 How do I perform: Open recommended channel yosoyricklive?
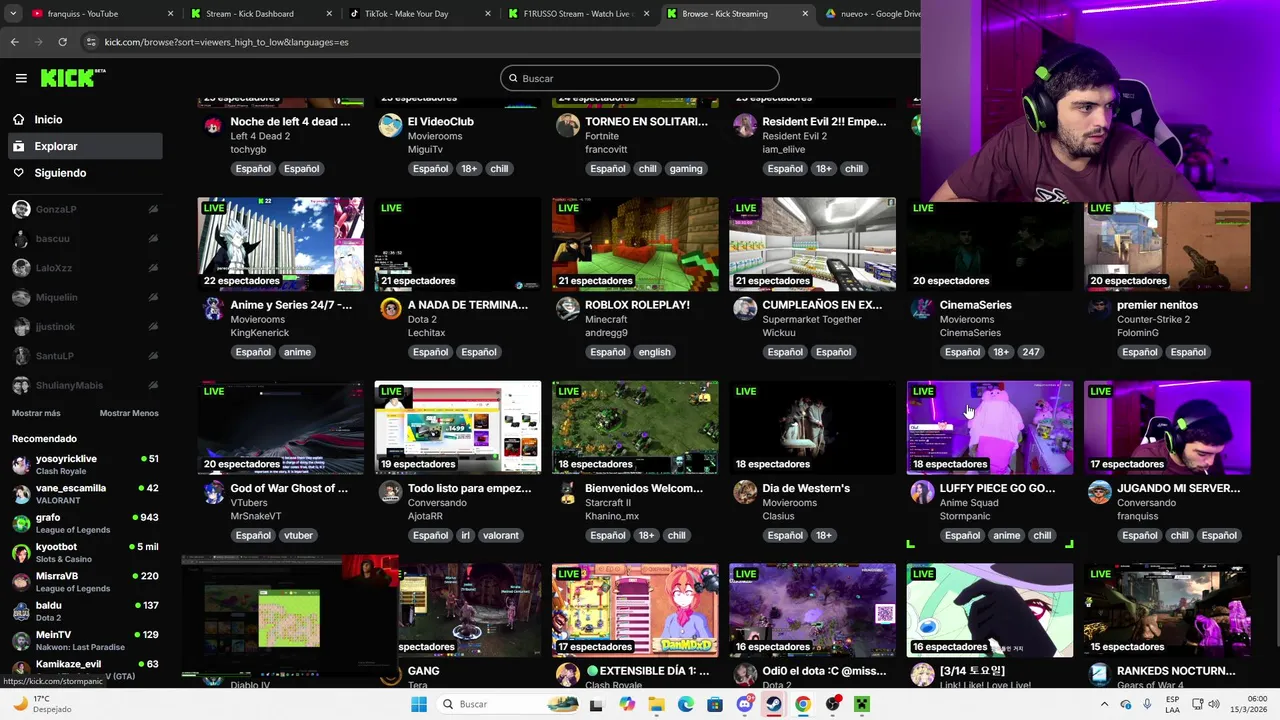coord(84,464)
